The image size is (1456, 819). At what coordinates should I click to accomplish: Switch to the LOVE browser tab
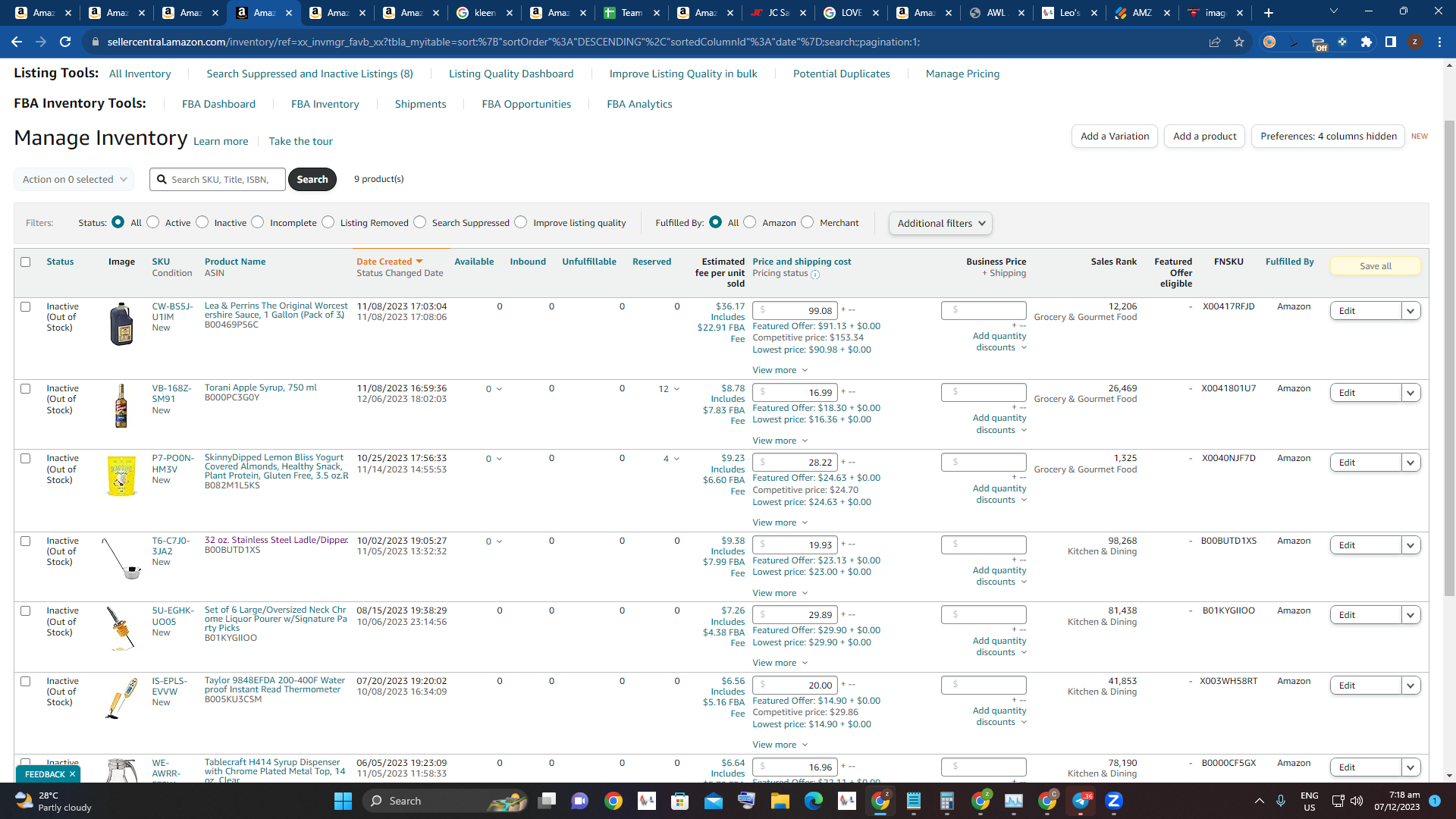851,13
